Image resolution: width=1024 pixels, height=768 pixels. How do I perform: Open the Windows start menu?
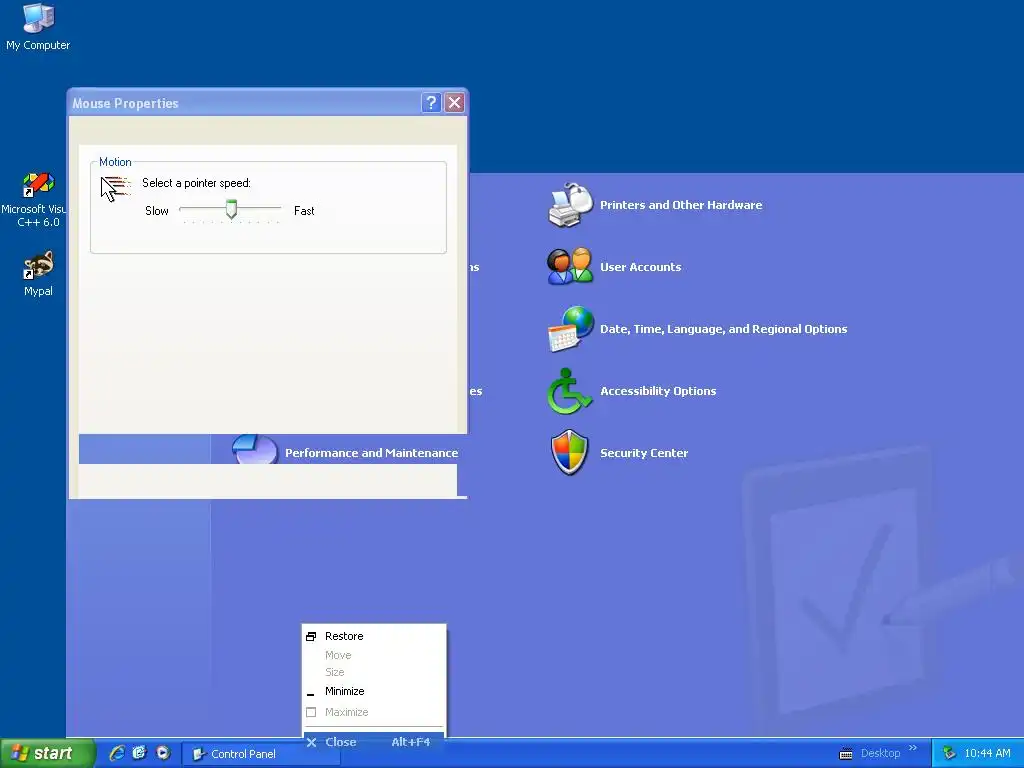coord(48,753)
